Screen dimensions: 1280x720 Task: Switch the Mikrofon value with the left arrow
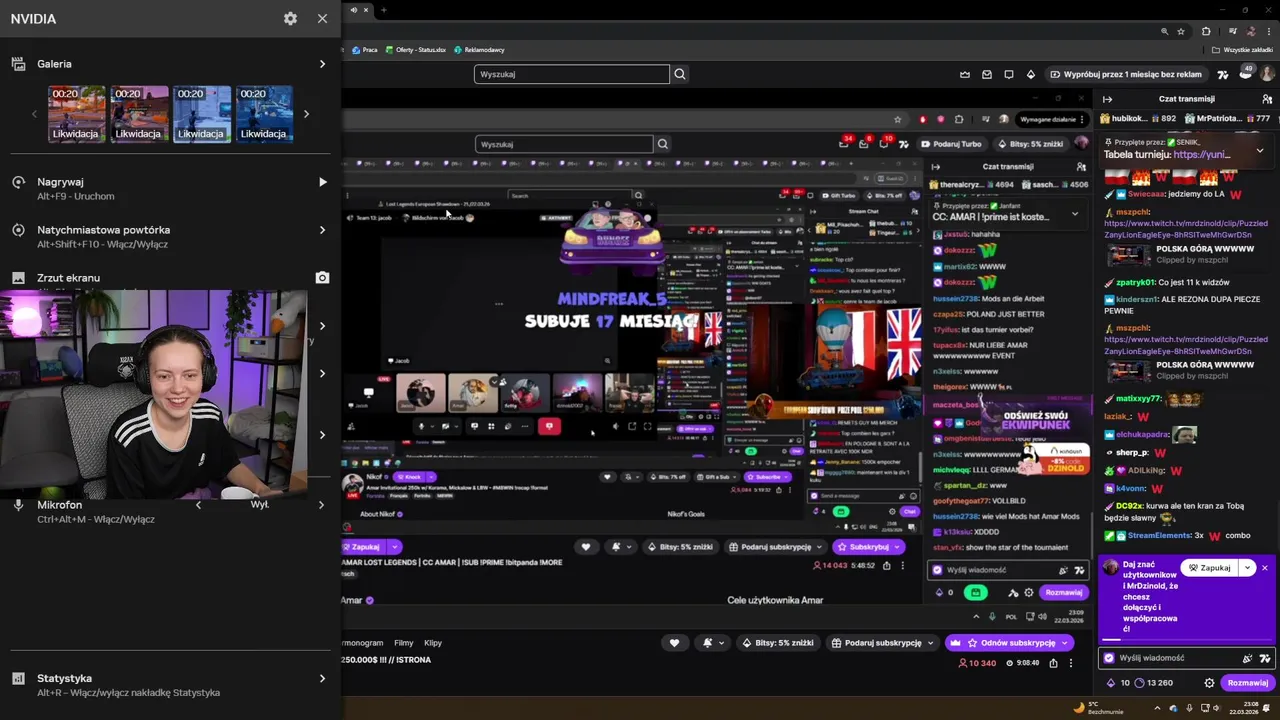[x=198, y=505]
